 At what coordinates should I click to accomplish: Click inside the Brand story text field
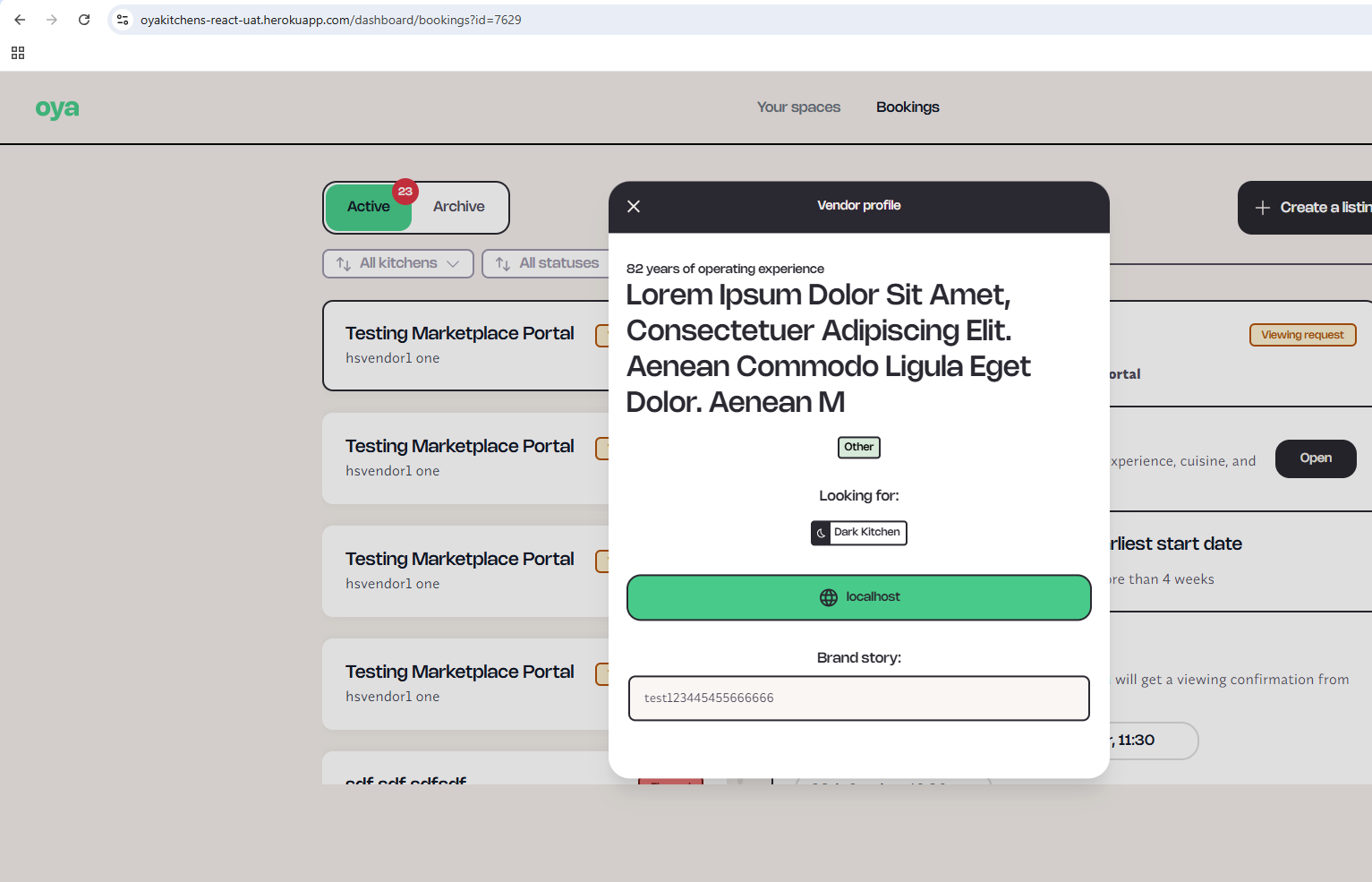tap(858, 698)
